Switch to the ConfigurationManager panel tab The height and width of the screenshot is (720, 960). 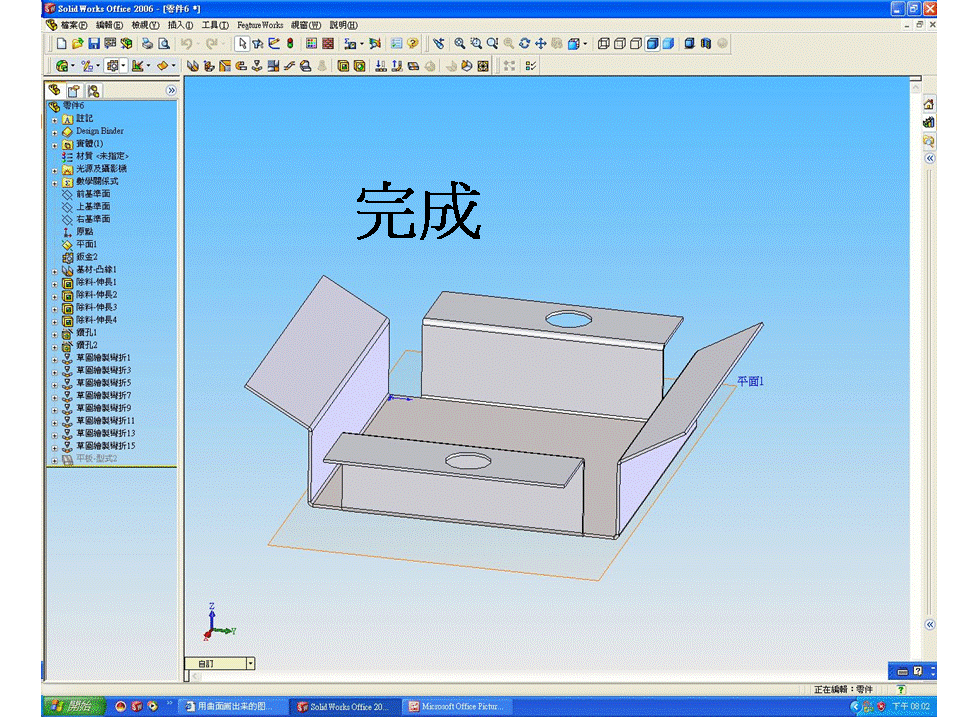click(x=93, y=90)
